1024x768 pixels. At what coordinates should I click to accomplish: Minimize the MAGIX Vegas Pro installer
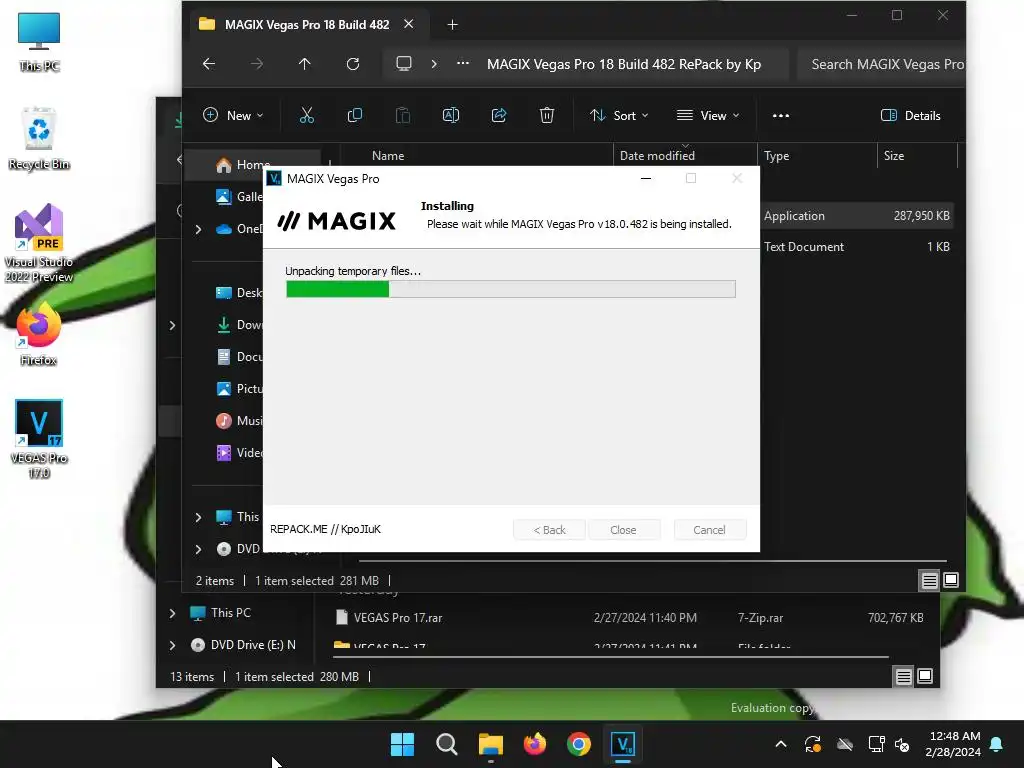tap(646, 178)
